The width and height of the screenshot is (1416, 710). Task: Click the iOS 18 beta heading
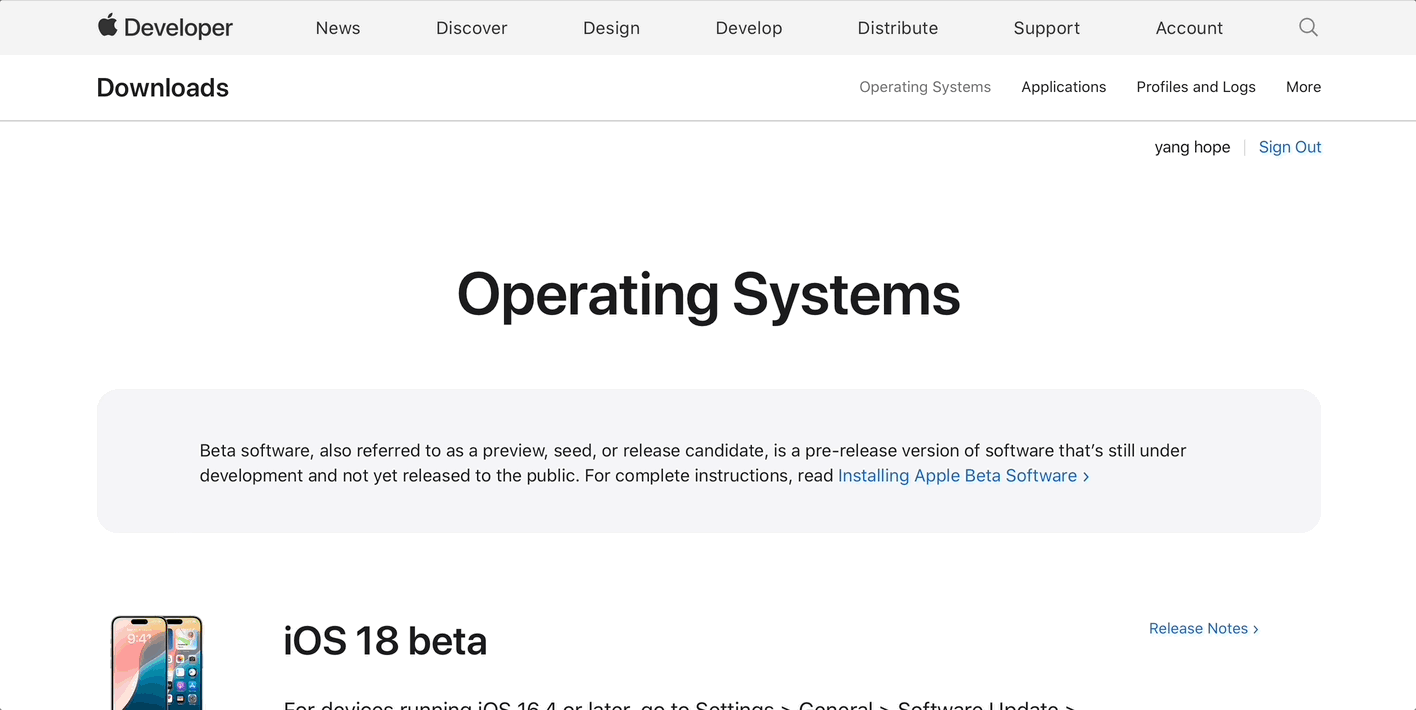pyautogui.click(x=385, y=641)
